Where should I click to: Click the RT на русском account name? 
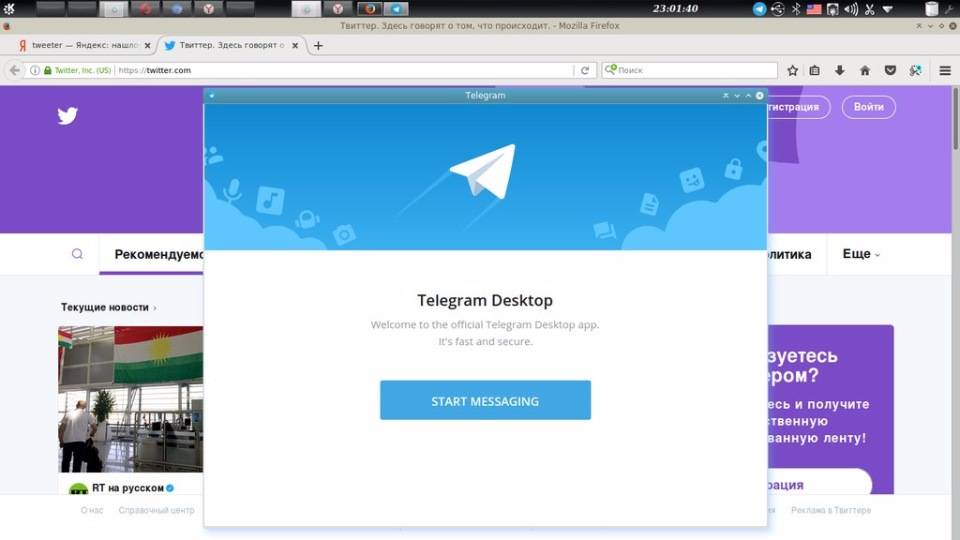128,488
